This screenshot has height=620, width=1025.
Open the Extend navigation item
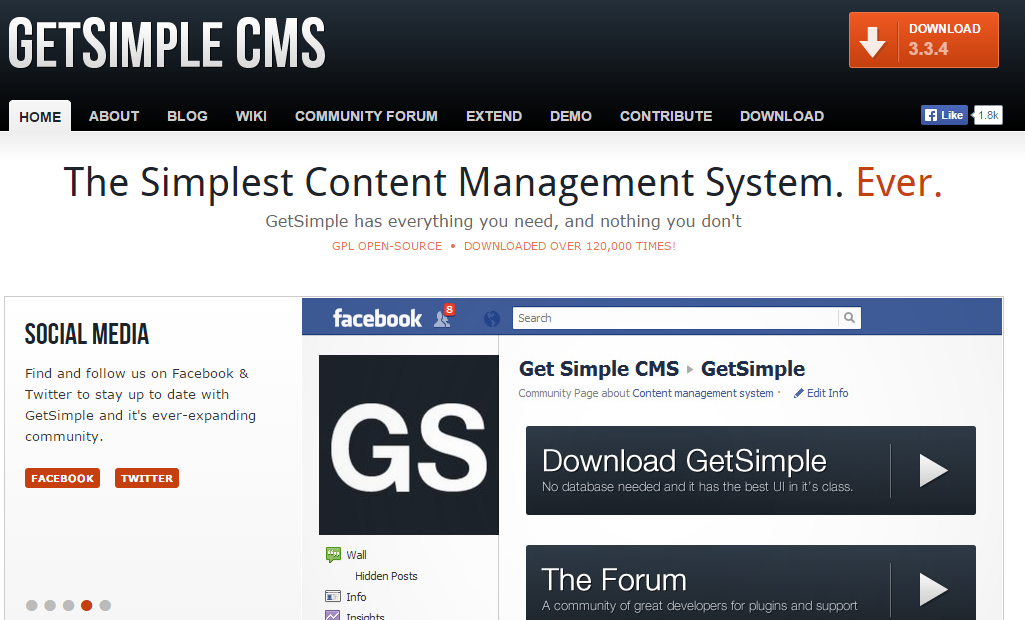tap(494, 116)
